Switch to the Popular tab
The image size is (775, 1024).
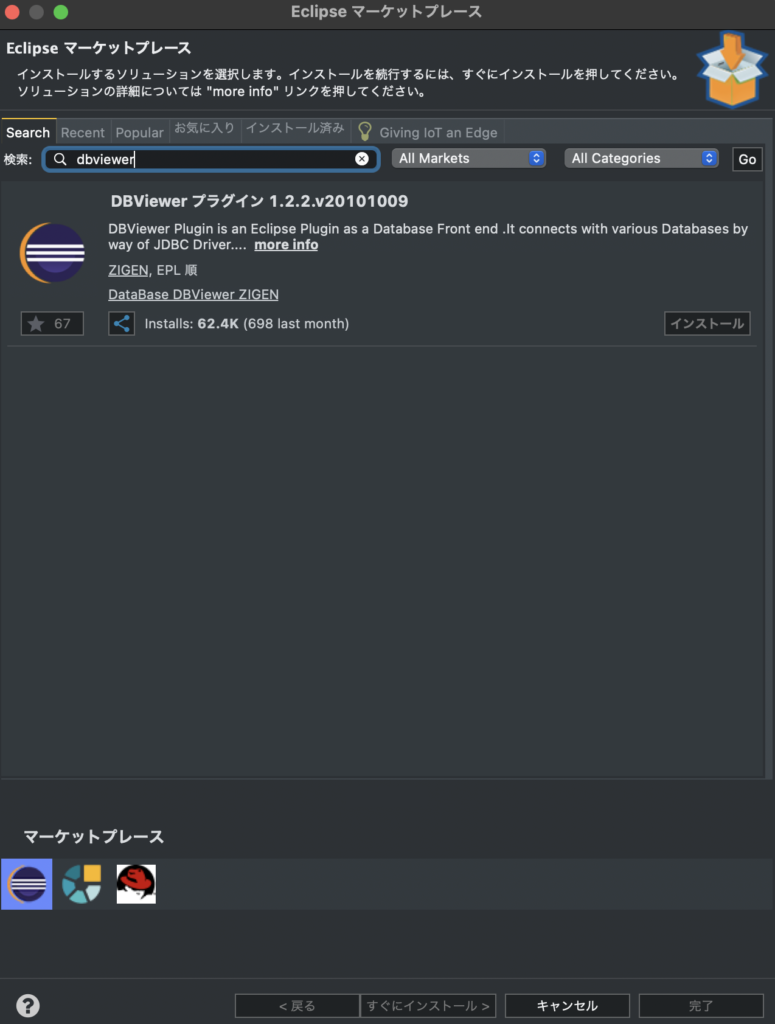139,132
